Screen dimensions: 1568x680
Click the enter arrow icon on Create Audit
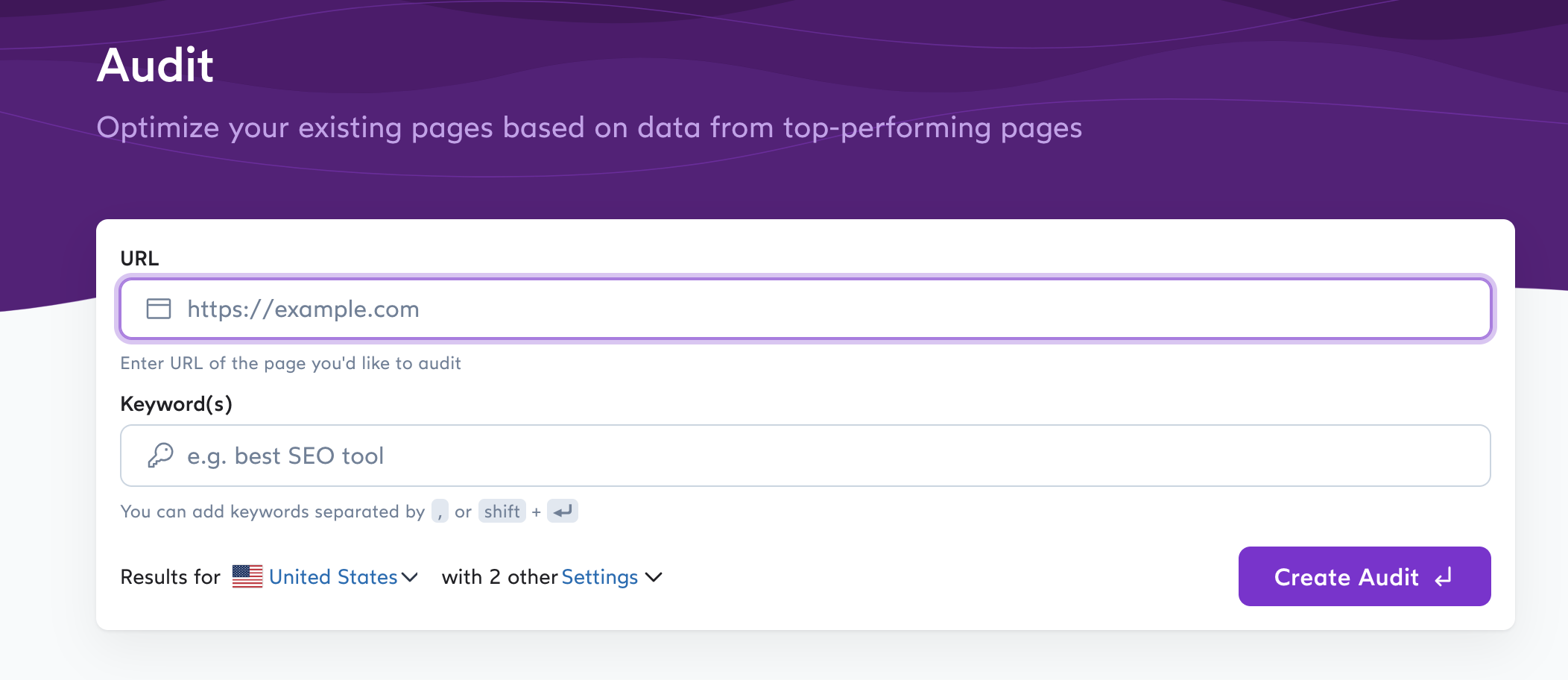coord(1444,577)
